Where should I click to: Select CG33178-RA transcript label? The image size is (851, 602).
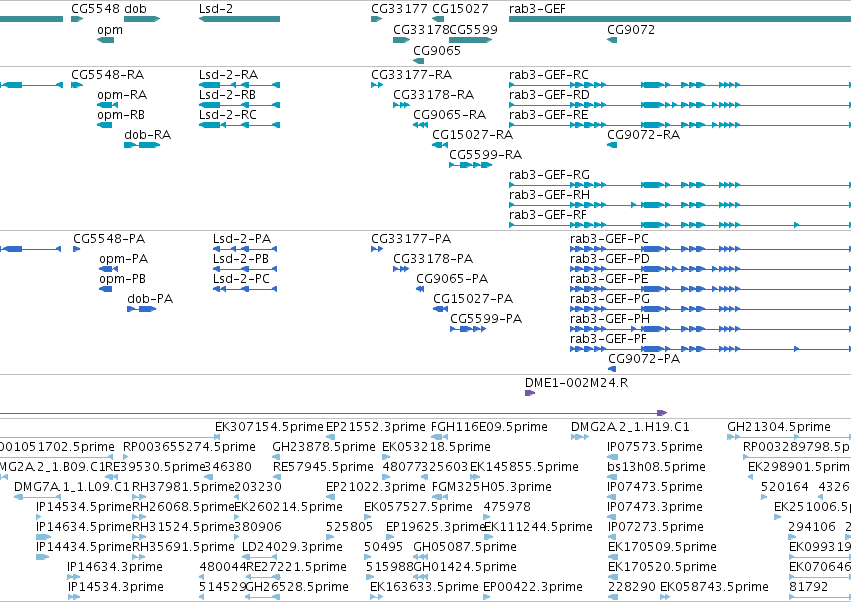(x=434, y=95)
